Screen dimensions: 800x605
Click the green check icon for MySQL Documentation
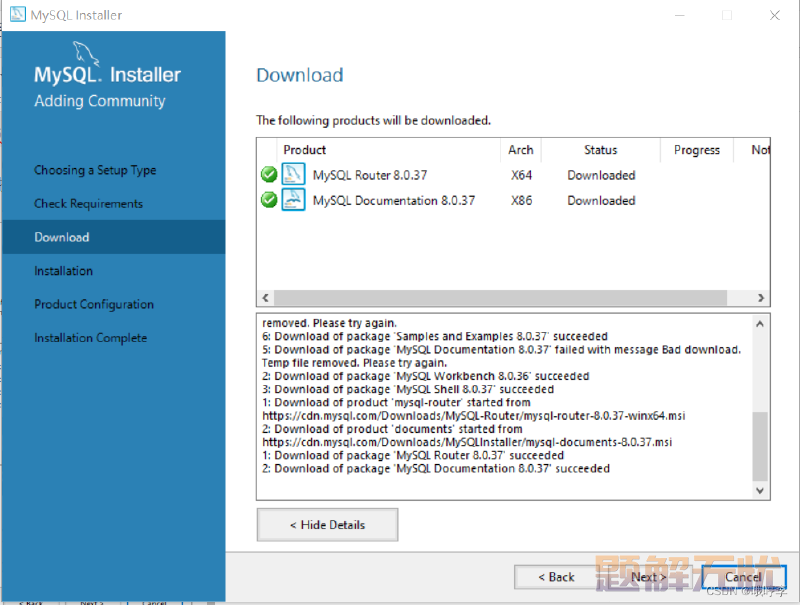coord(269,199)
